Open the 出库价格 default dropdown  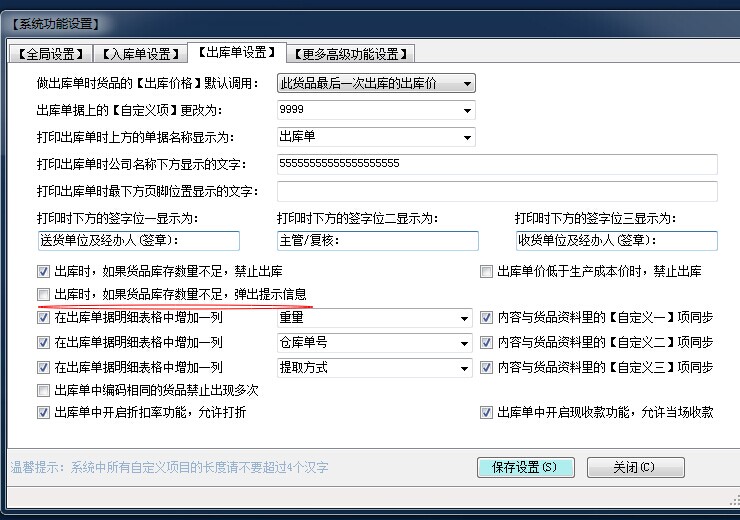coord(467,84)
